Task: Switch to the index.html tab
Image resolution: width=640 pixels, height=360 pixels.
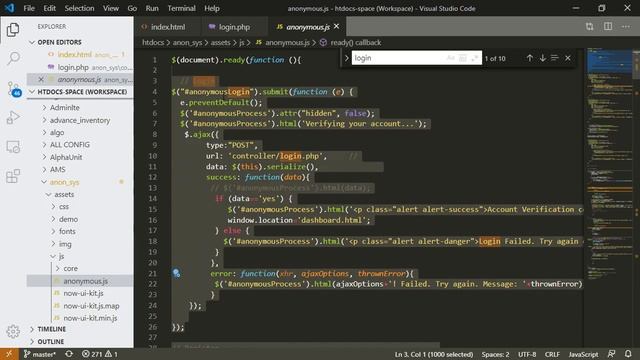Action: click(167, 27)
